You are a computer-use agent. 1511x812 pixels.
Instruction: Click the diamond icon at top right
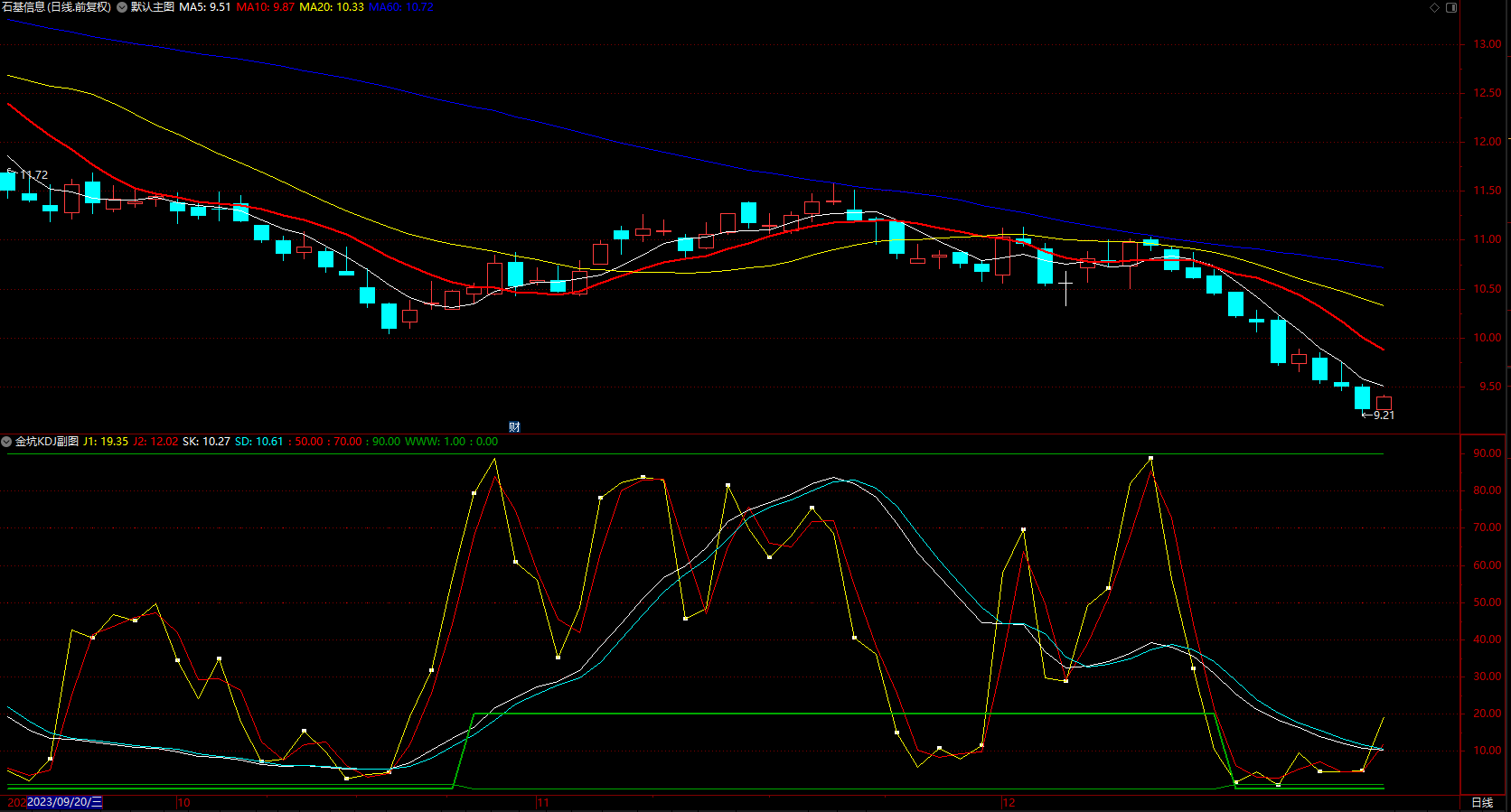pos(1434,7)
